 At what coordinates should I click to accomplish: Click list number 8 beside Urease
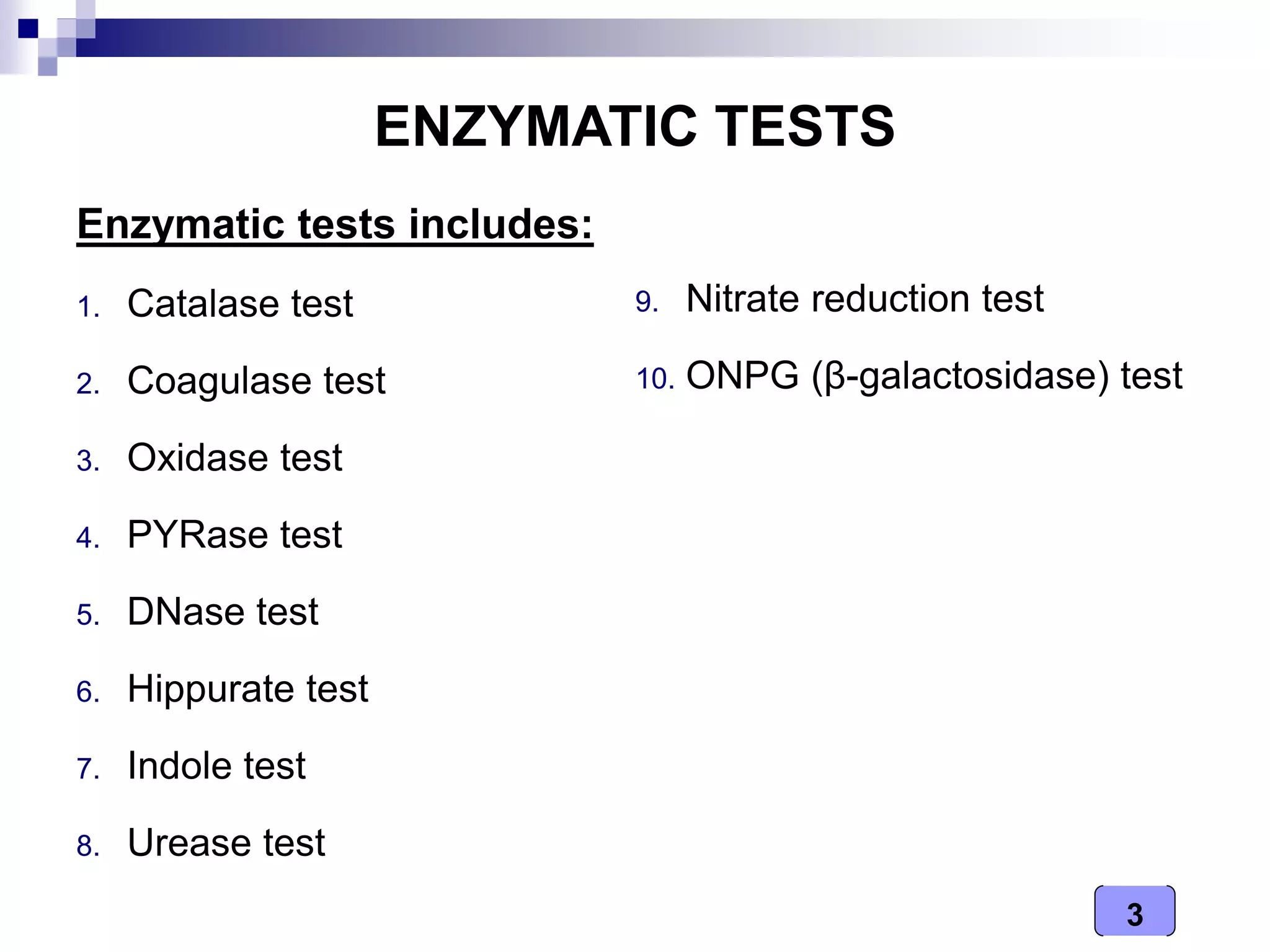(x=87, y=847)
